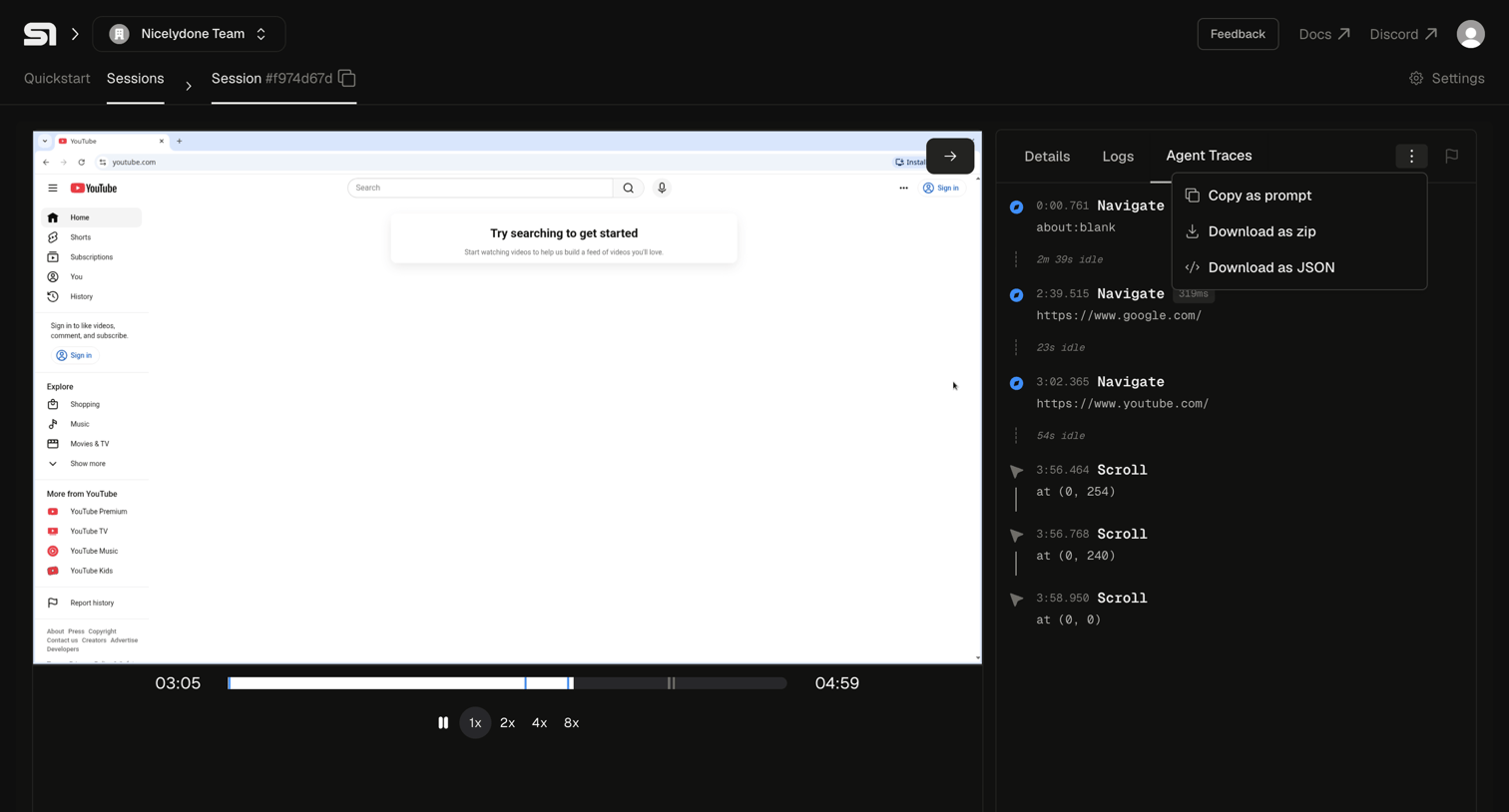Screen dimensions: 1509x812
Task: Open Movies & TV under Explore
Action: tap(92, 444)
